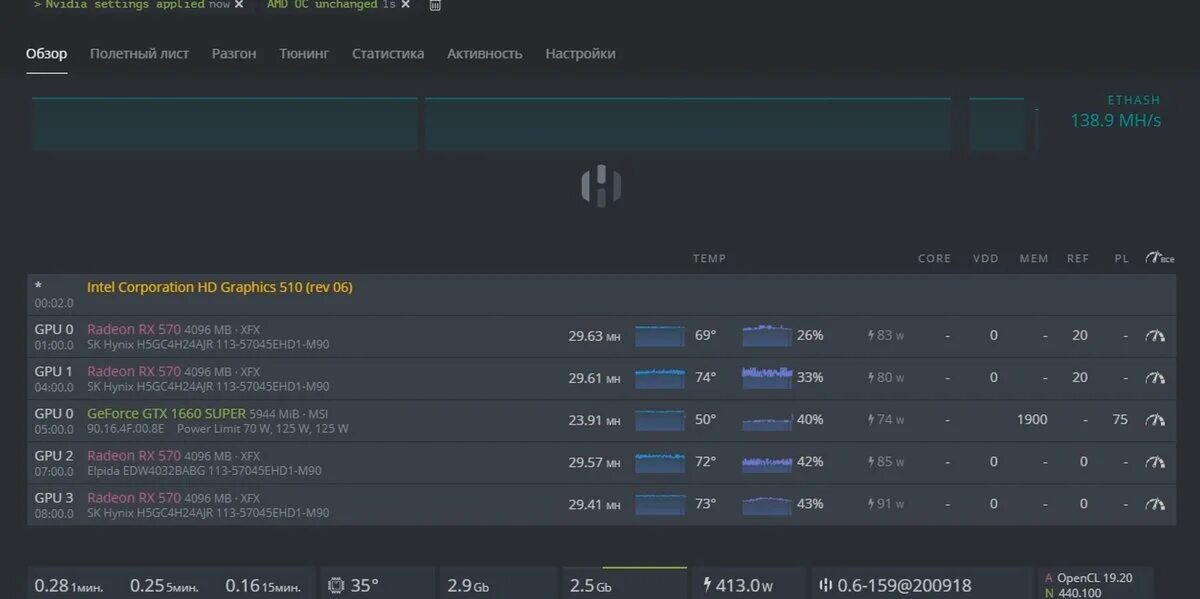Click the 0.16 15мин. load average
This screenshot has width=1200, height=599.
(263, 586)
